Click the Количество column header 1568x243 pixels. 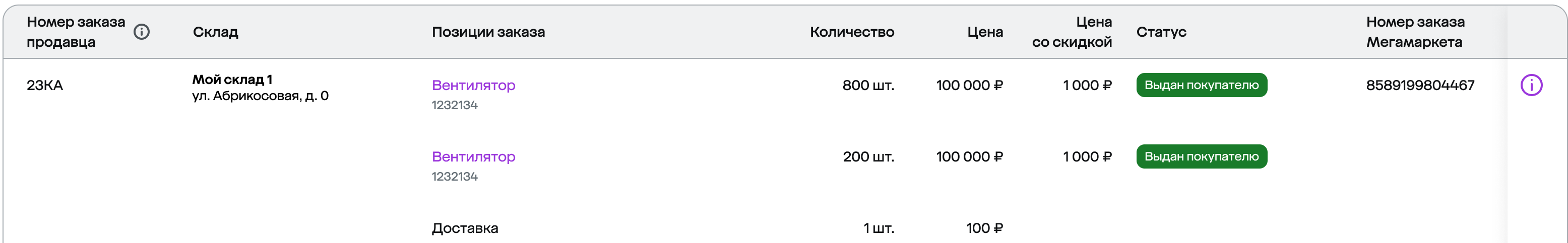click(x=852, y=32)
